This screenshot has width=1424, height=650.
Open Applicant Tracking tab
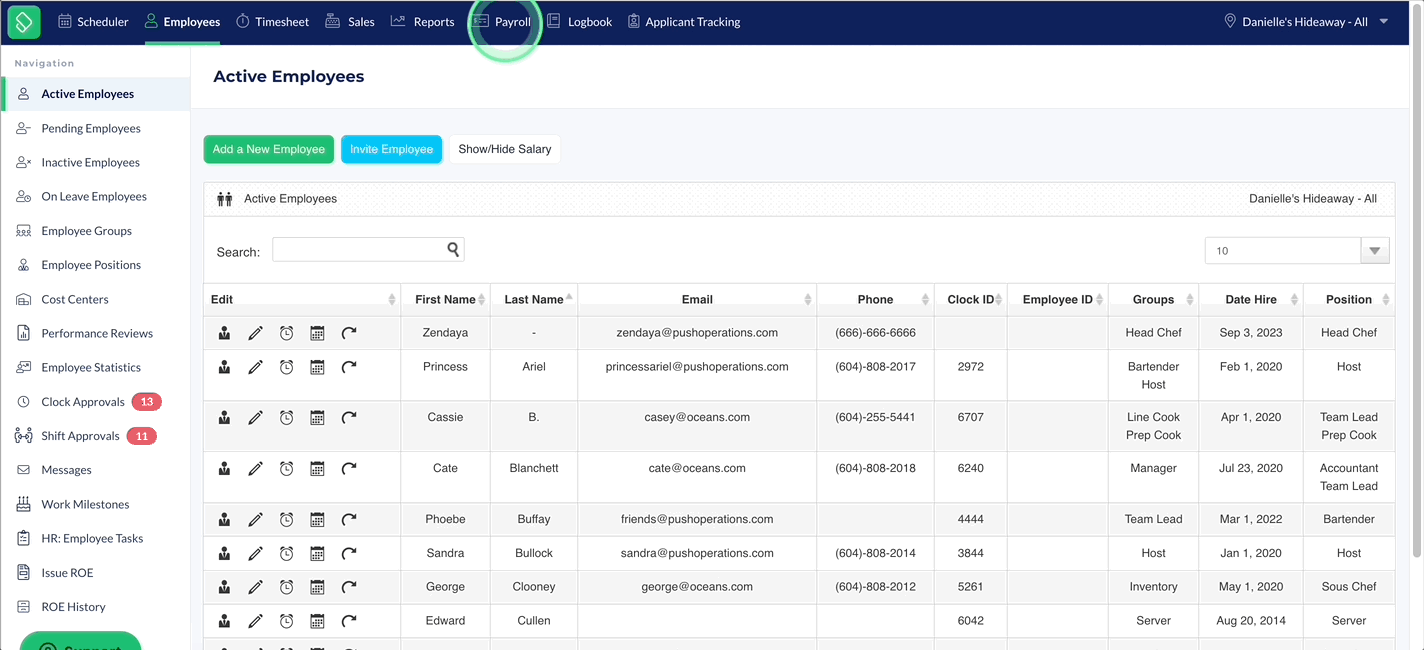tap(684, 21)
